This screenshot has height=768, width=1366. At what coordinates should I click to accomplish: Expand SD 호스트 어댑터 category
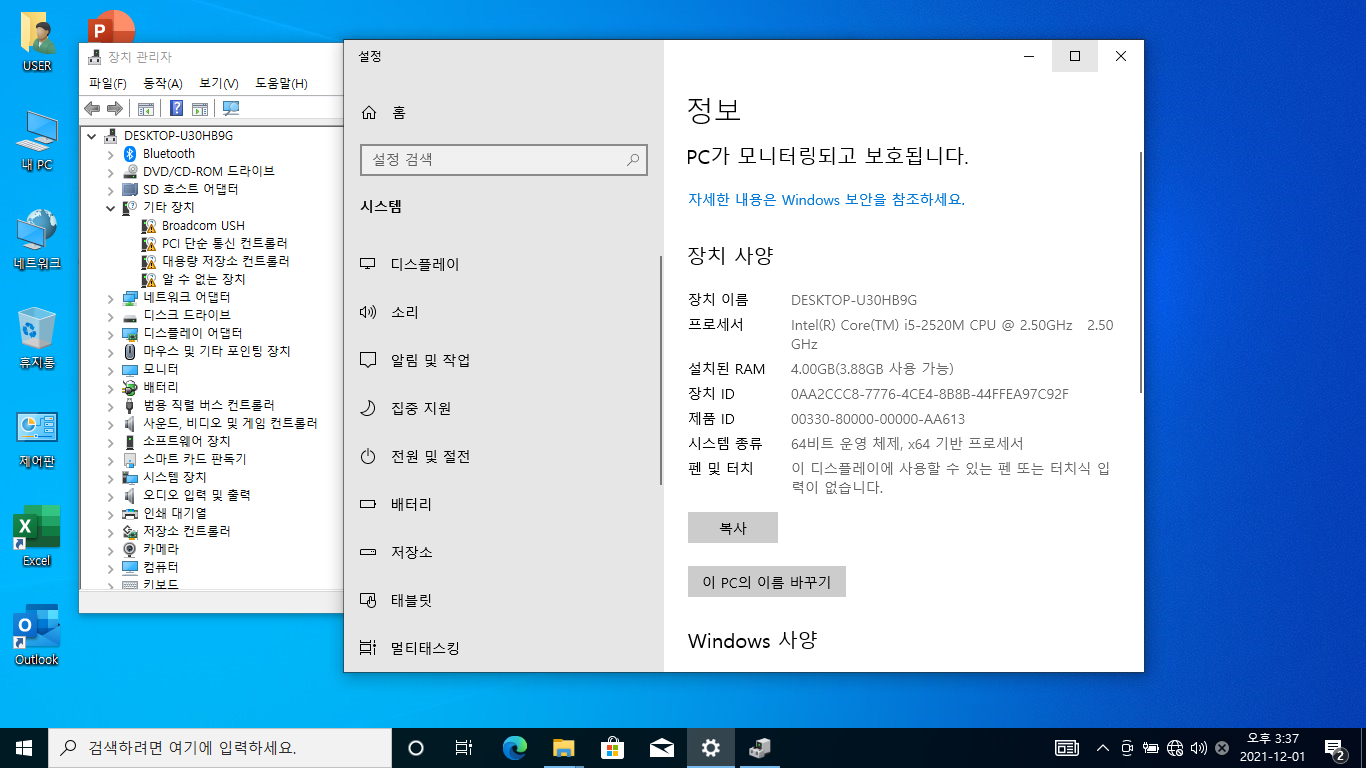(x=111, y=189)
